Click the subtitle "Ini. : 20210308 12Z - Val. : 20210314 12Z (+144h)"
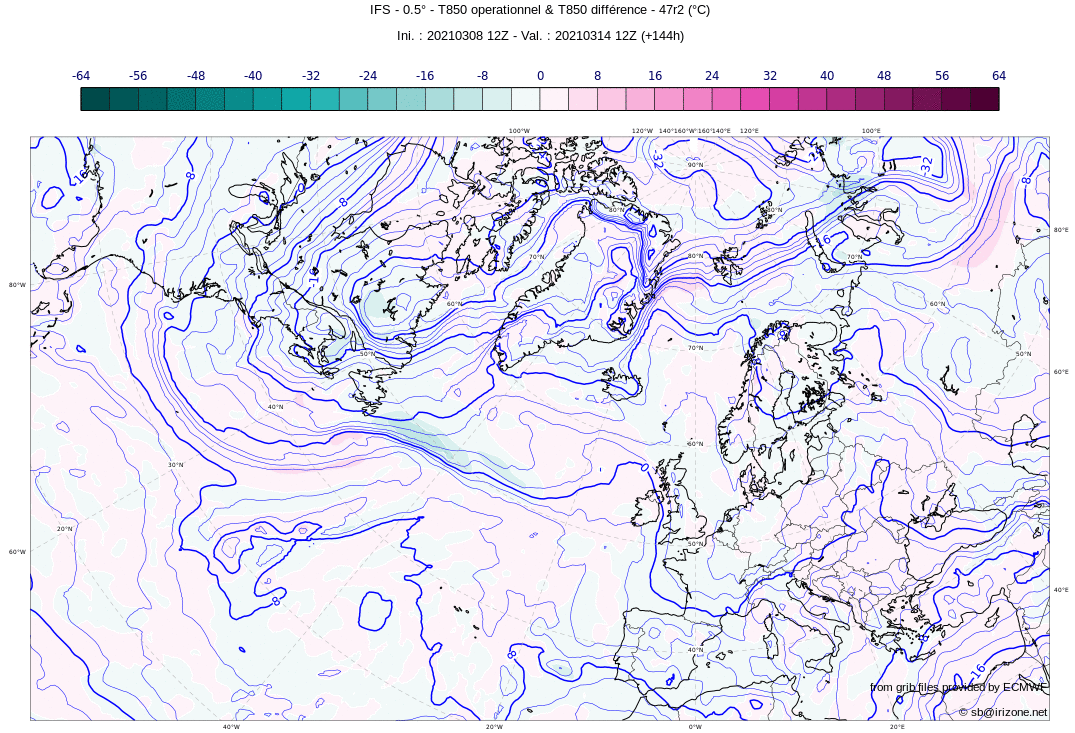Screen dimensions: 1075x733 (540, 36)
